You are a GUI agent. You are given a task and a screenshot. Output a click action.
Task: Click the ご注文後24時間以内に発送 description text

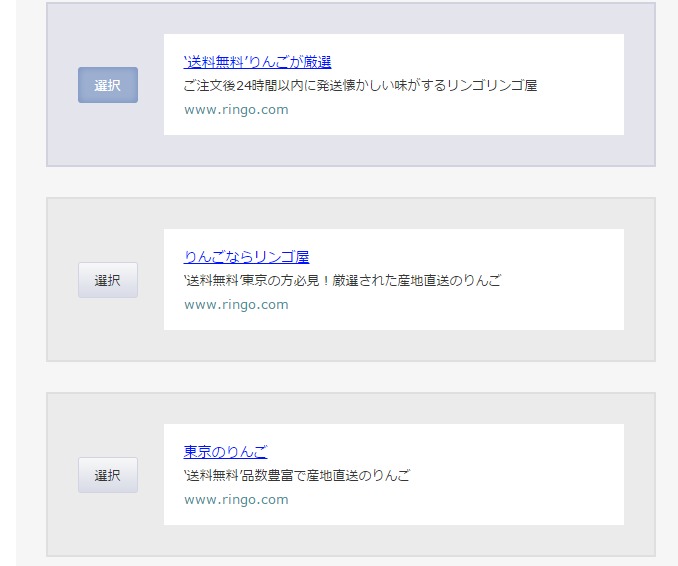[x=360, y=86]
